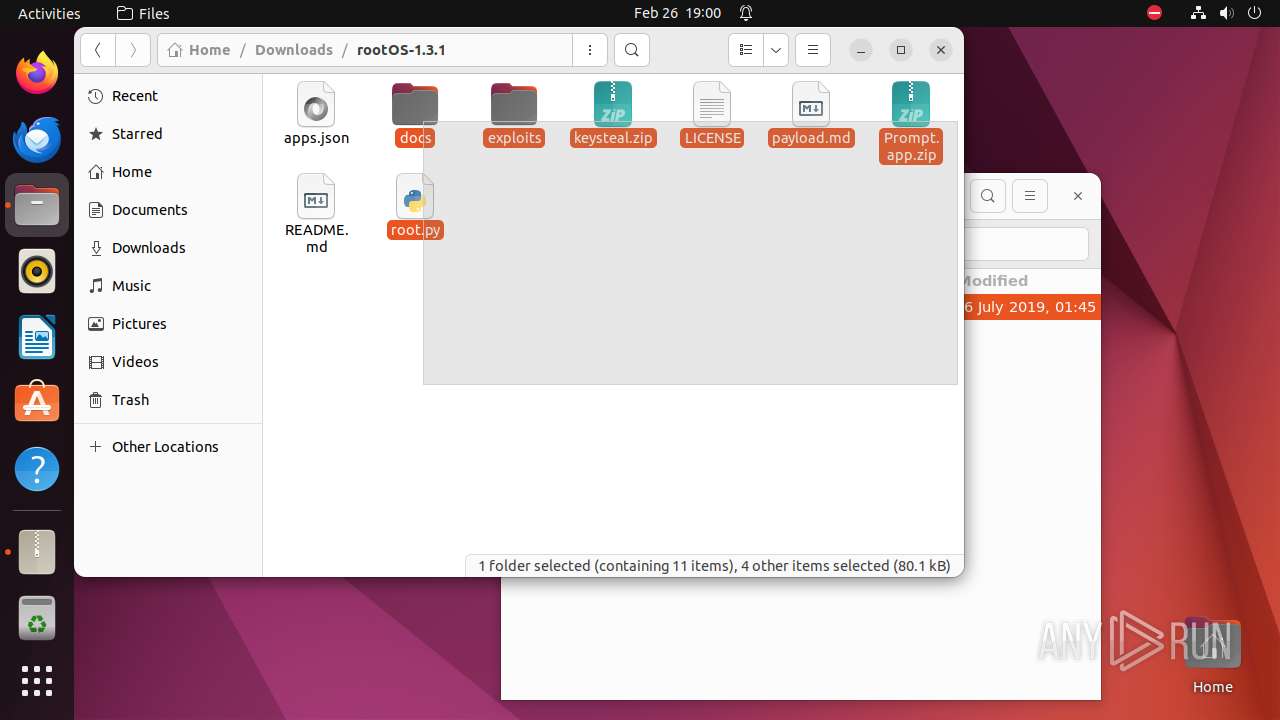Expand the view options dropdown arrow

point(776,50)
